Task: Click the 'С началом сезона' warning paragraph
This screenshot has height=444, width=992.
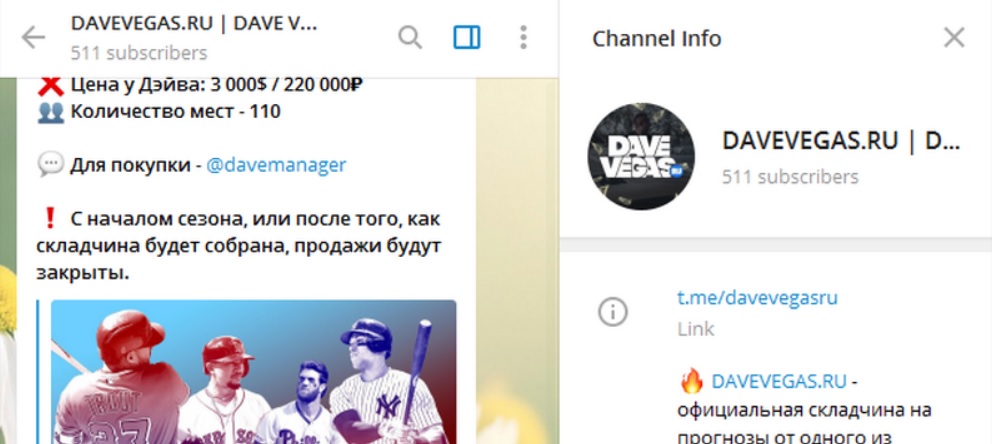Action: 239,246
